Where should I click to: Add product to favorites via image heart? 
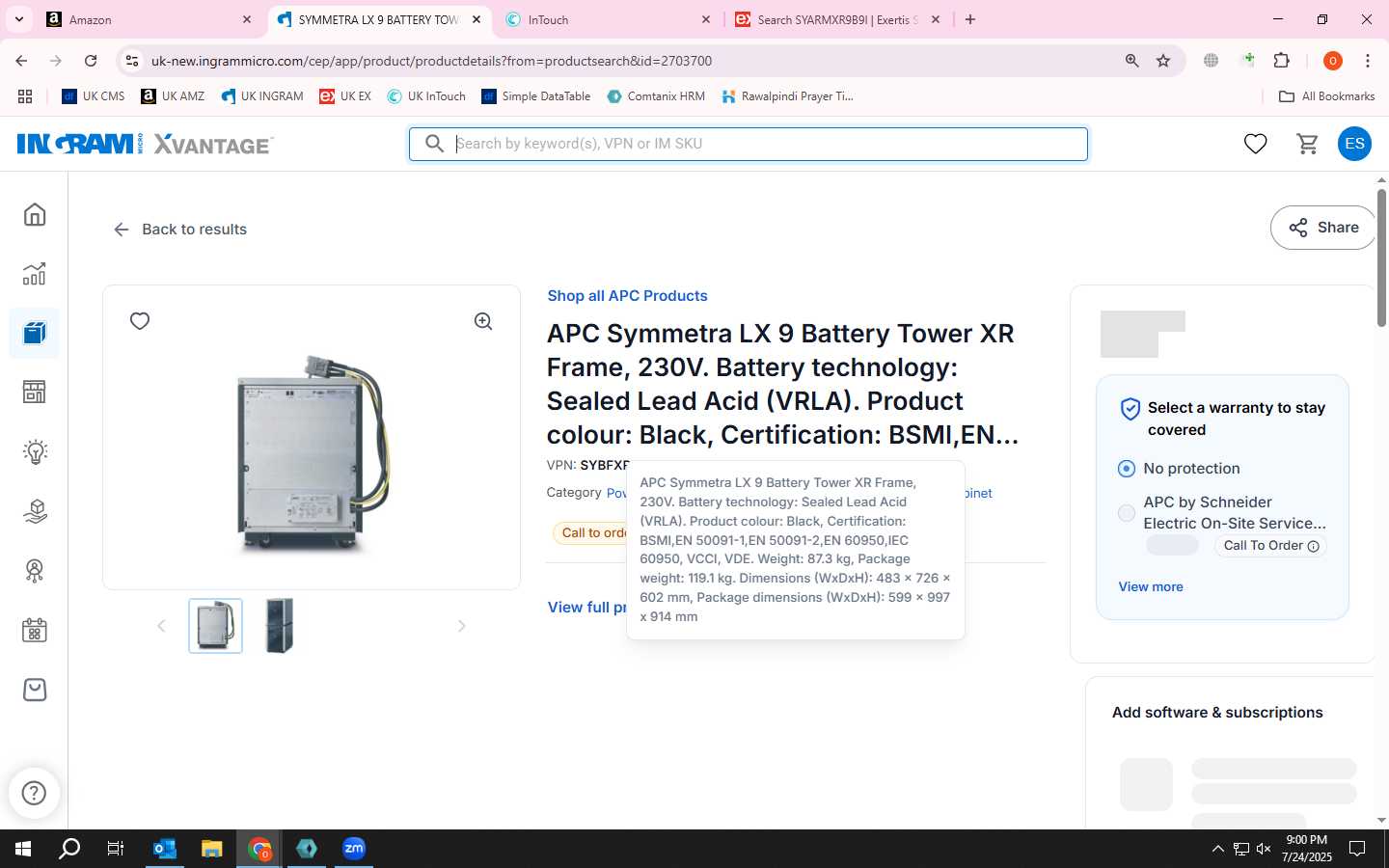pyautogui.click(x=140, y=321)
